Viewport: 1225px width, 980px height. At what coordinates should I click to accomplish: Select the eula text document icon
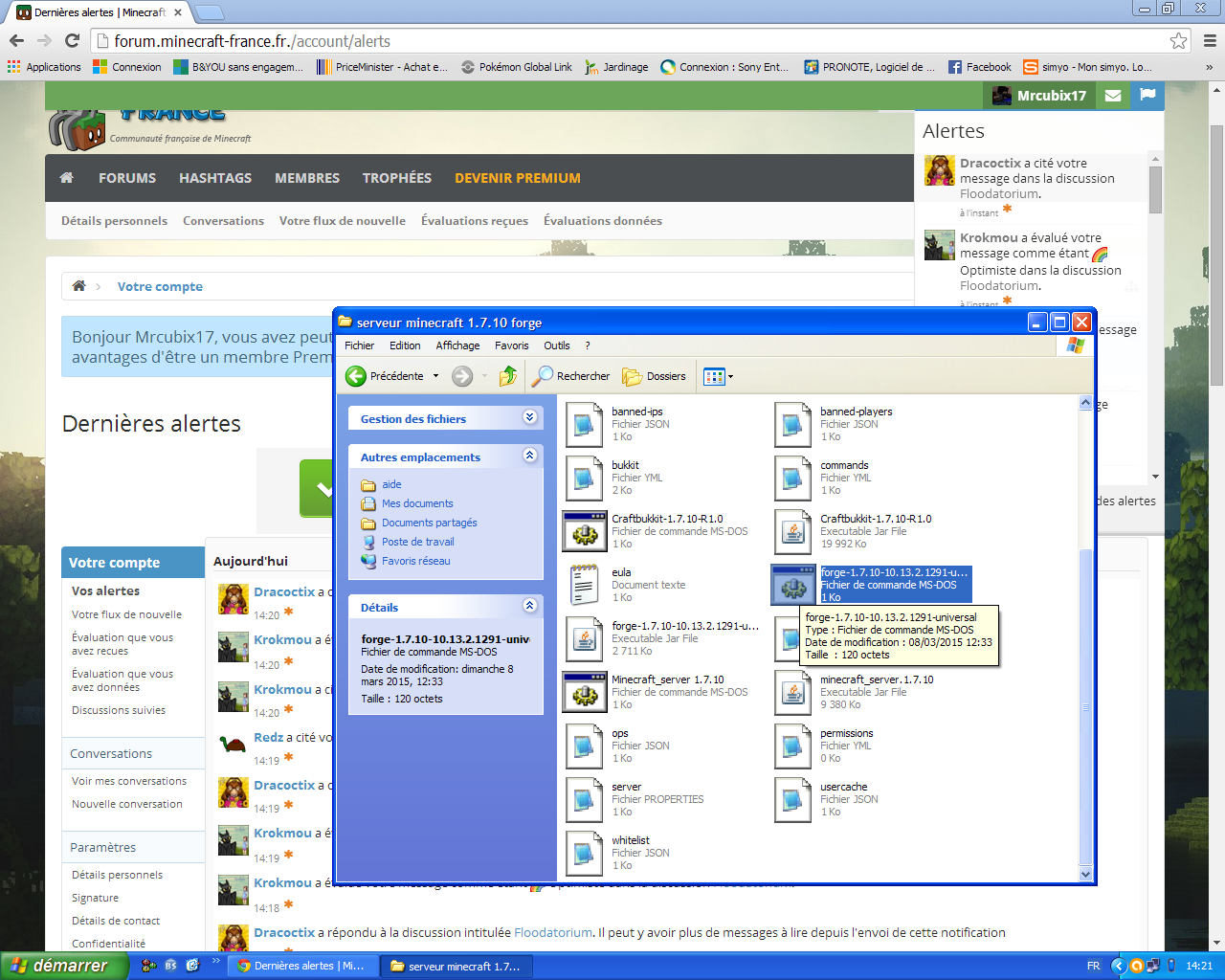585,585
